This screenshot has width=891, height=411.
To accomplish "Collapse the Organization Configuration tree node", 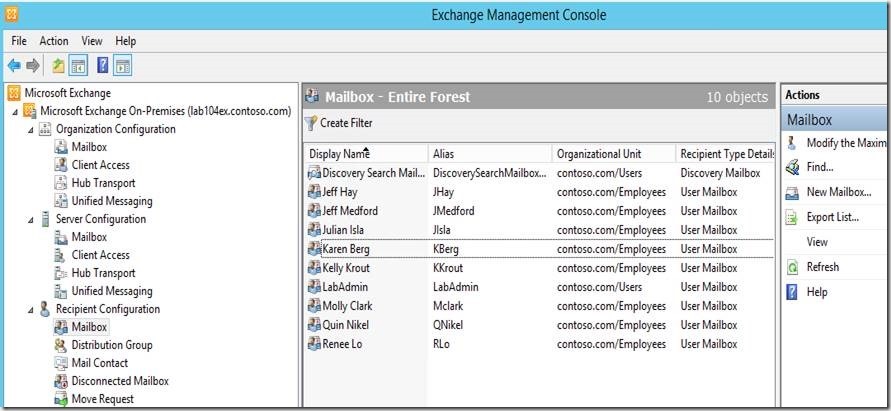I will tap(30, 130).
